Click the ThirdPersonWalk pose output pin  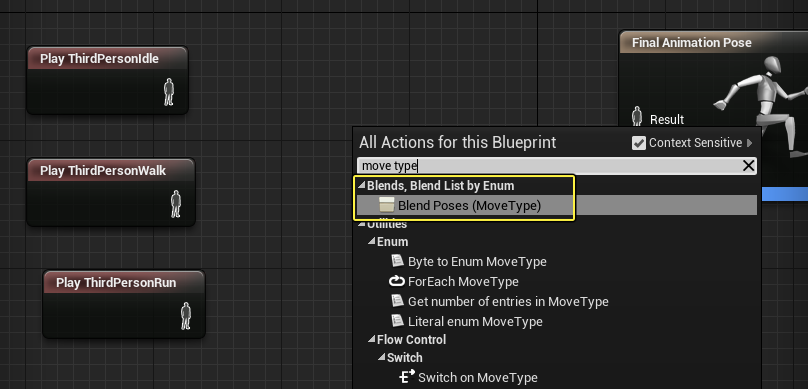click(x=176, y=204)
